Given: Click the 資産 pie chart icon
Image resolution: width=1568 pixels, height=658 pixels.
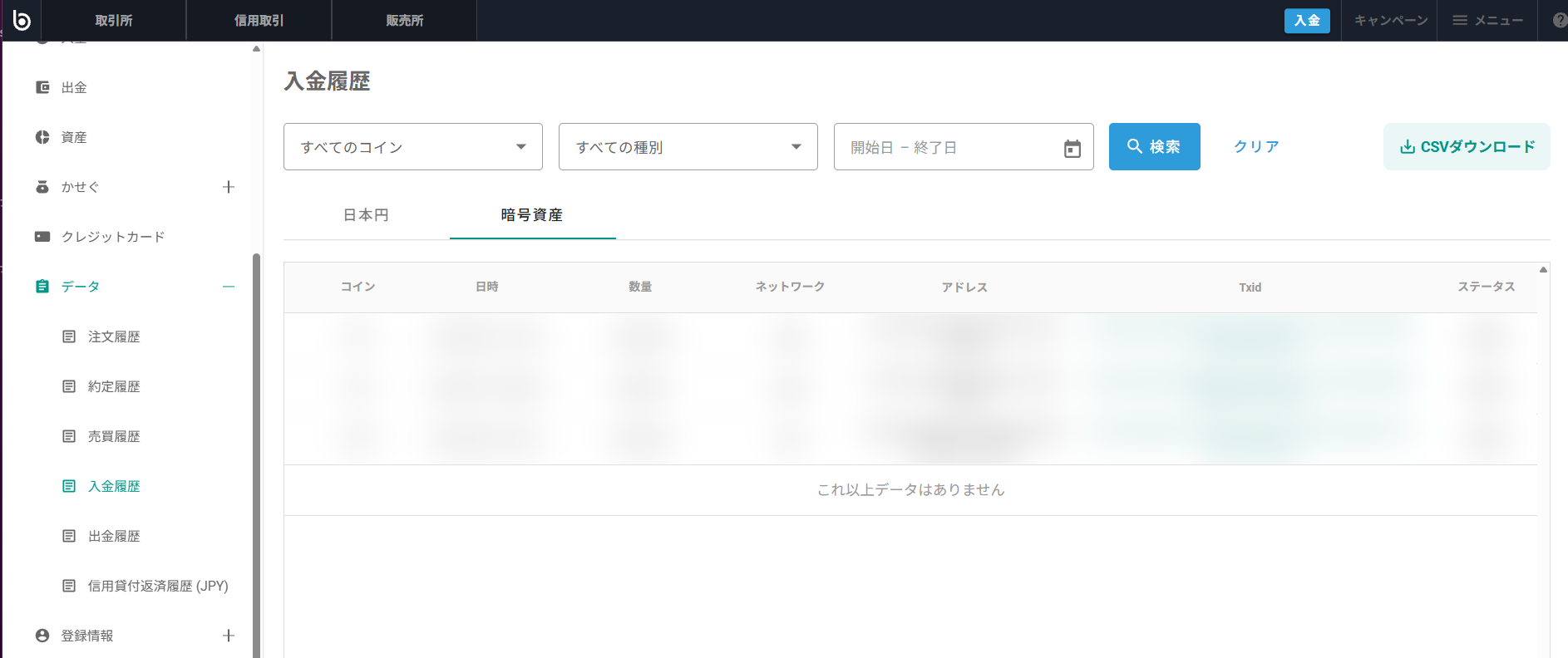Looking at the screenshot, I should tap(42, 137).
